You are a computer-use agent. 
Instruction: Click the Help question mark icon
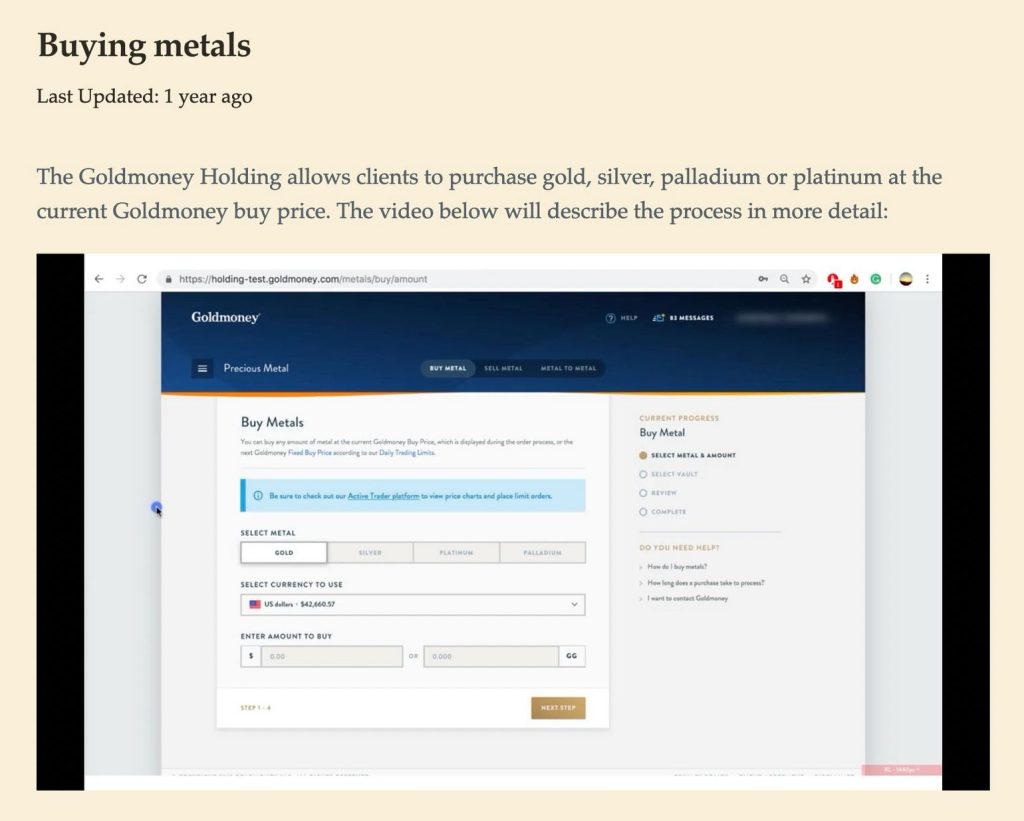coord(611,318)
